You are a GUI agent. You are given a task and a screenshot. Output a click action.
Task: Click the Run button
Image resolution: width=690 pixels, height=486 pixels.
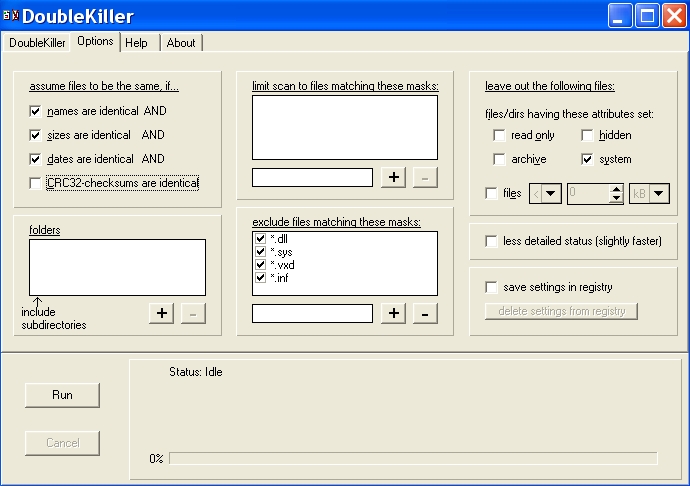click(62, 395)
